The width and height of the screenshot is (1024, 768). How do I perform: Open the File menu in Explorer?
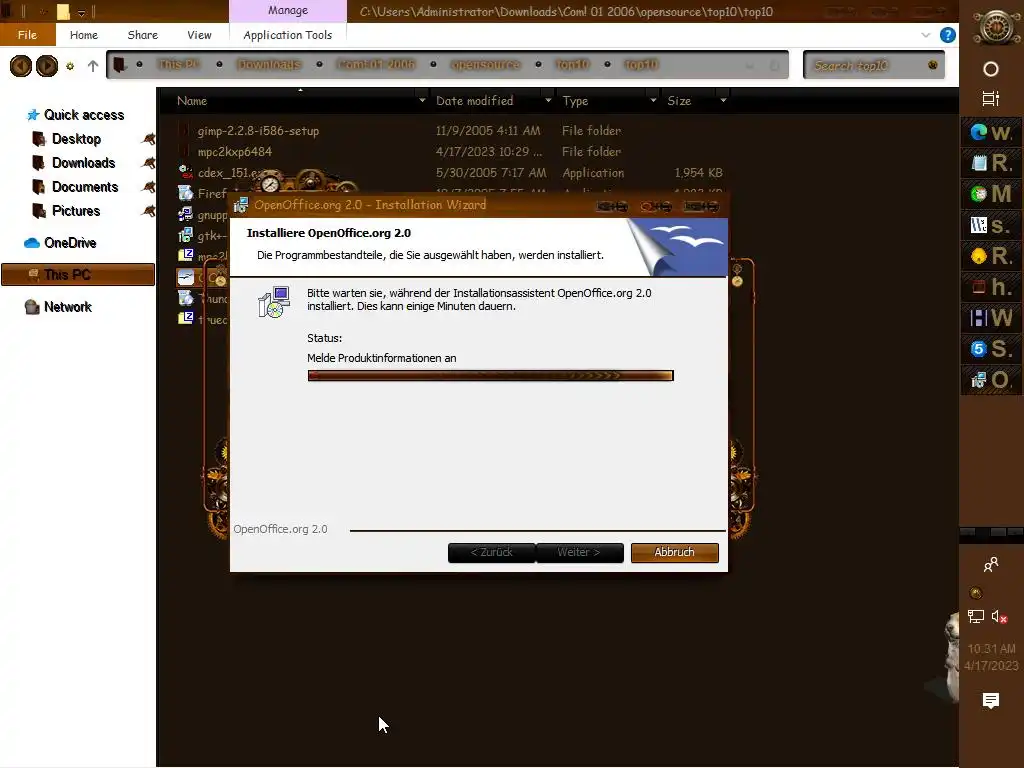point(27,35)
